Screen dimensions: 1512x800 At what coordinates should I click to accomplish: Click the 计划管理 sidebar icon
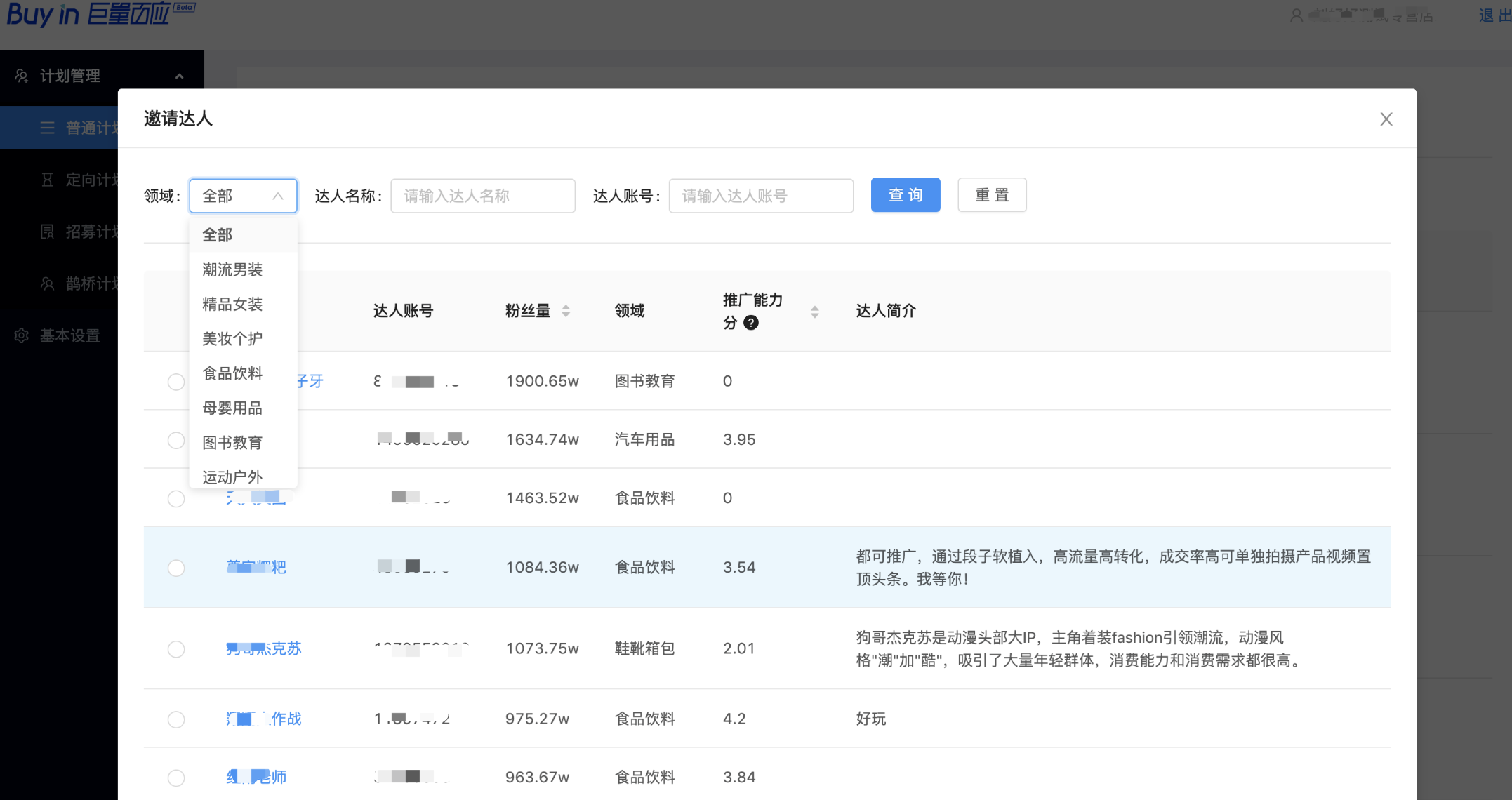click(22, 76)
